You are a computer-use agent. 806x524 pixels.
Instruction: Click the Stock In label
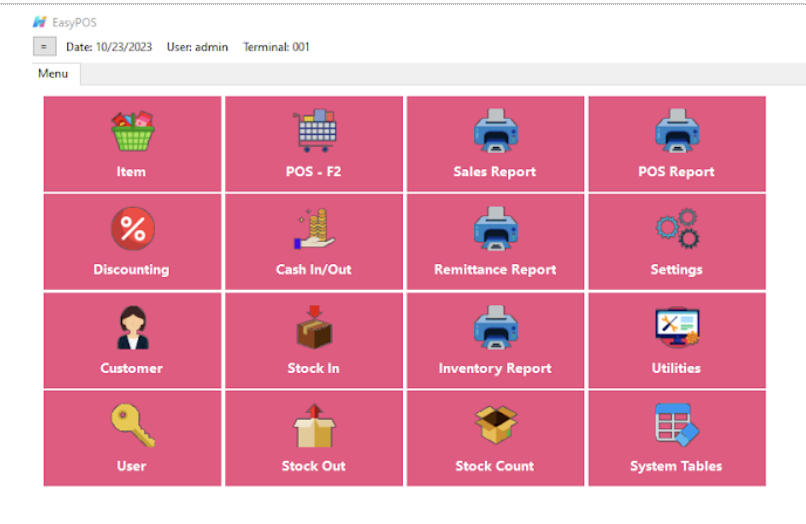[x=314, y=368]
